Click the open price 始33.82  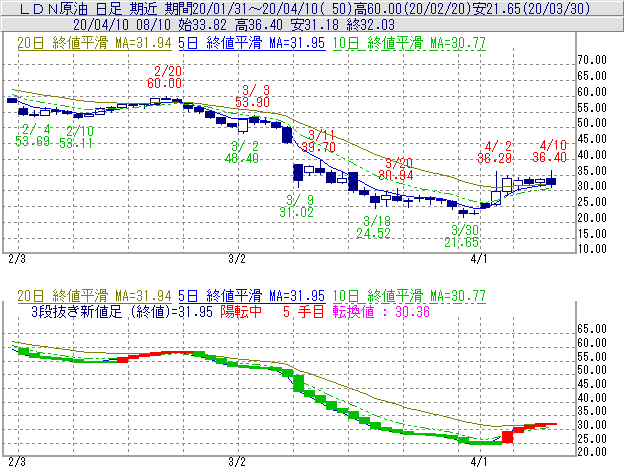click(203, 25)
